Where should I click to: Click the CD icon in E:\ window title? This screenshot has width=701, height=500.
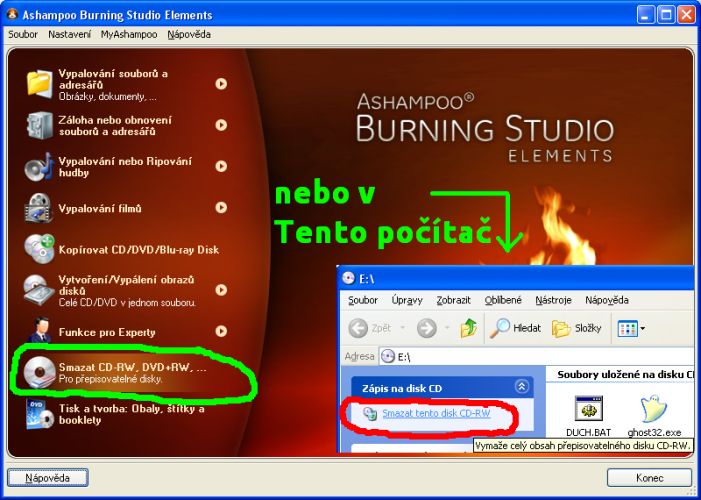click(348, 279)
